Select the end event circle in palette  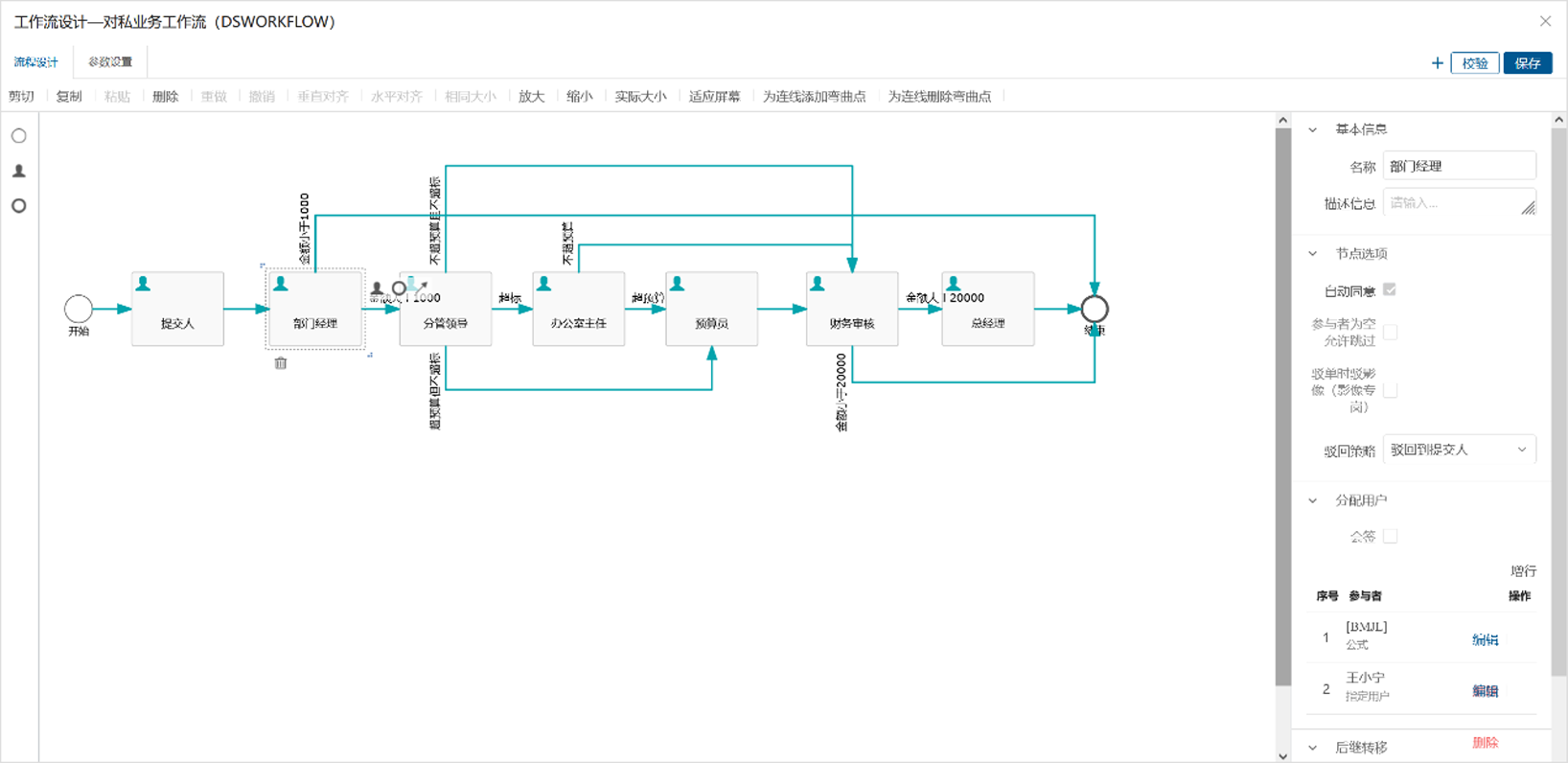click(x=18, y=206)
